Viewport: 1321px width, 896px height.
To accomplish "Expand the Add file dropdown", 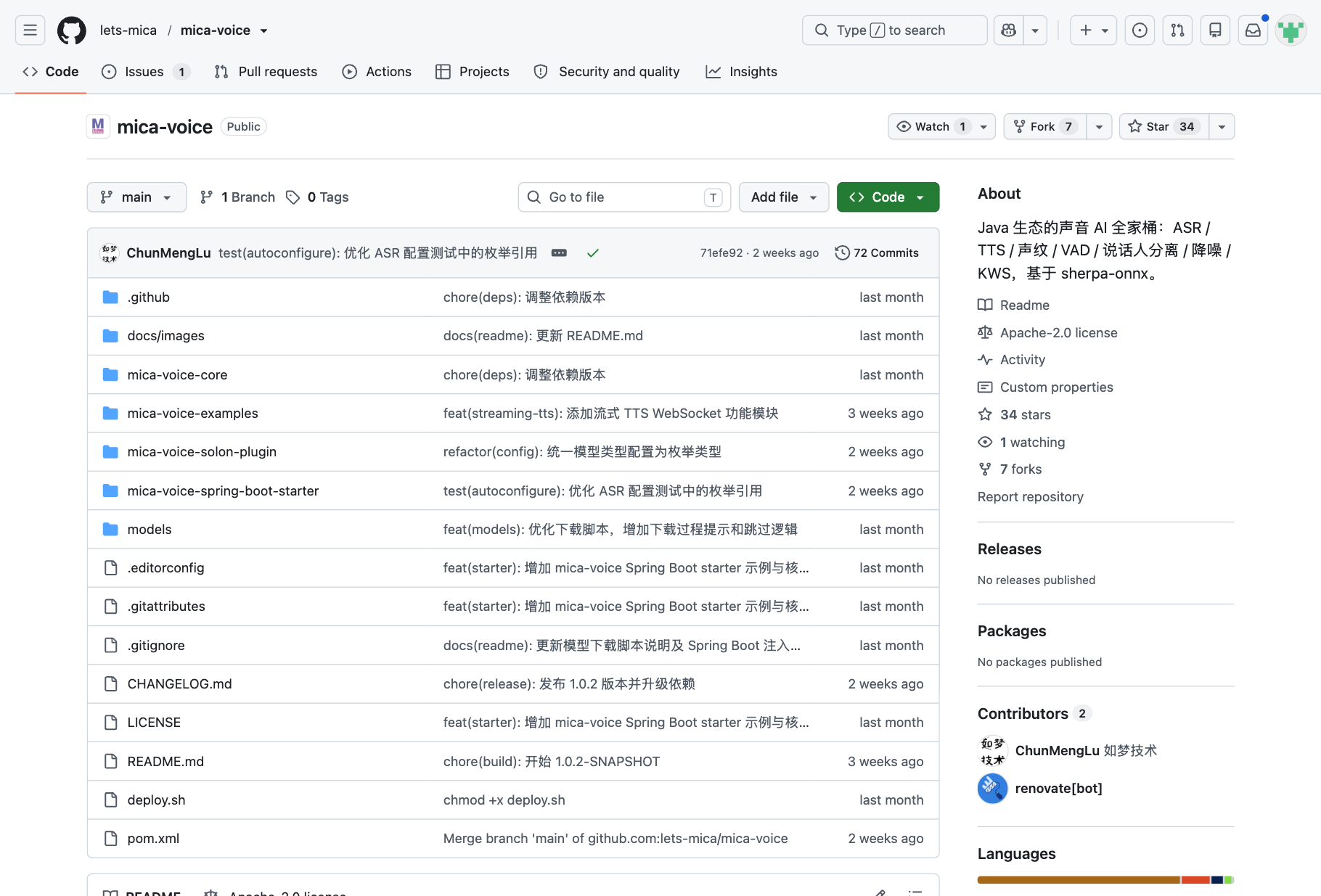I will 784,197.
